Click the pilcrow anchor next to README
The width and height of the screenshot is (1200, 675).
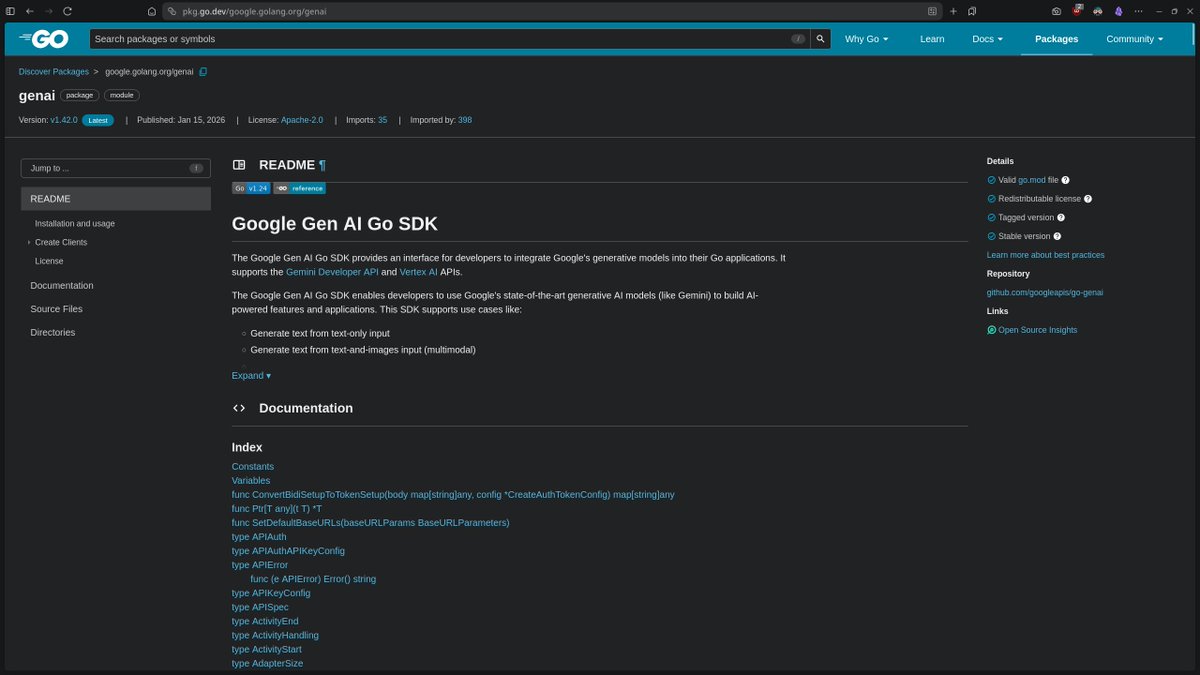tap(322, 165)
